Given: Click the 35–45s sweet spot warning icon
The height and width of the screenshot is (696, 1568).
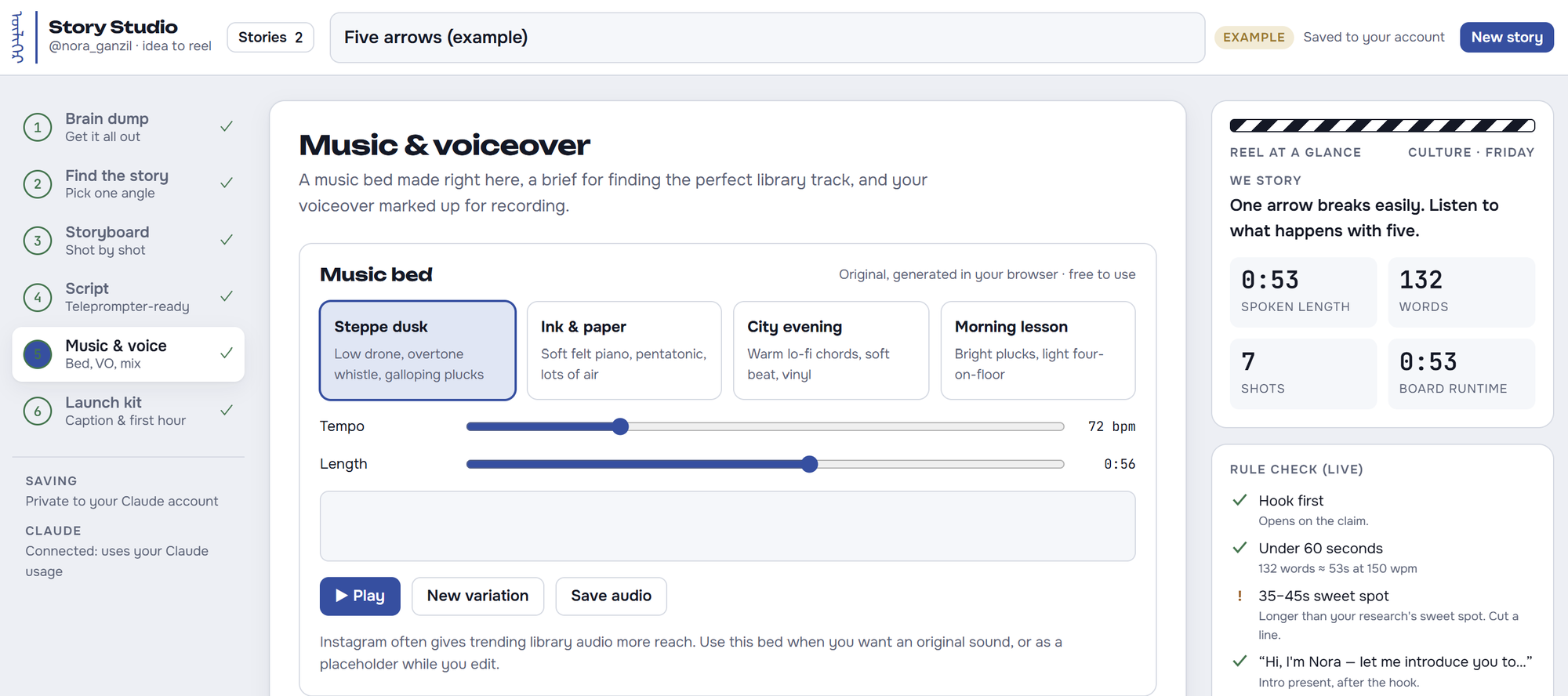Looking at the screenshot, I should tap(1240, 596).
